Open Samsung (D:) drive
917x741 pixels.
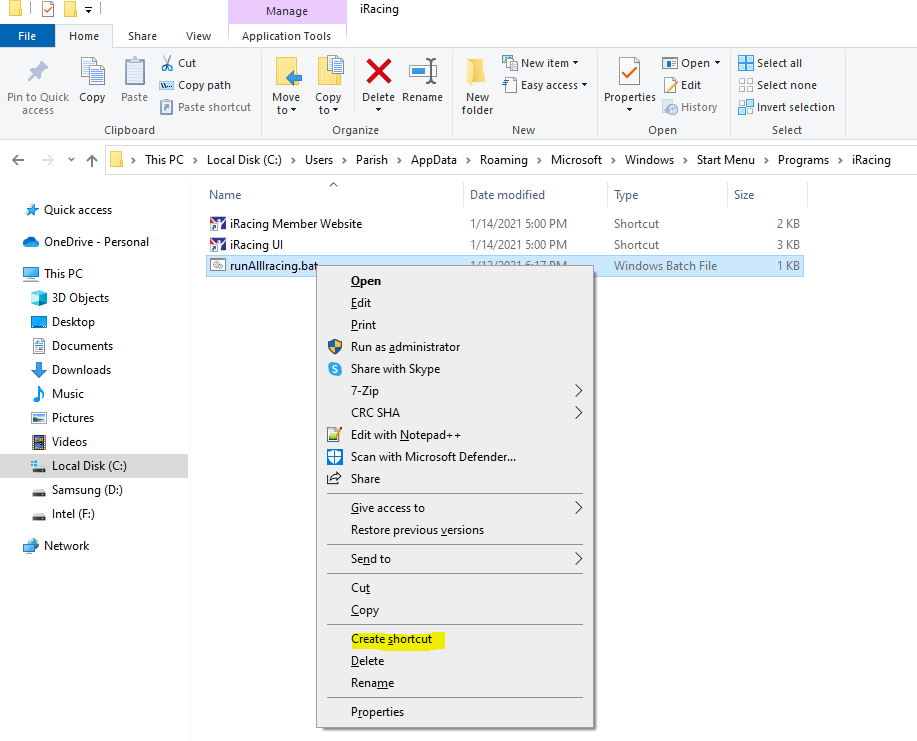tap(77, 490)
